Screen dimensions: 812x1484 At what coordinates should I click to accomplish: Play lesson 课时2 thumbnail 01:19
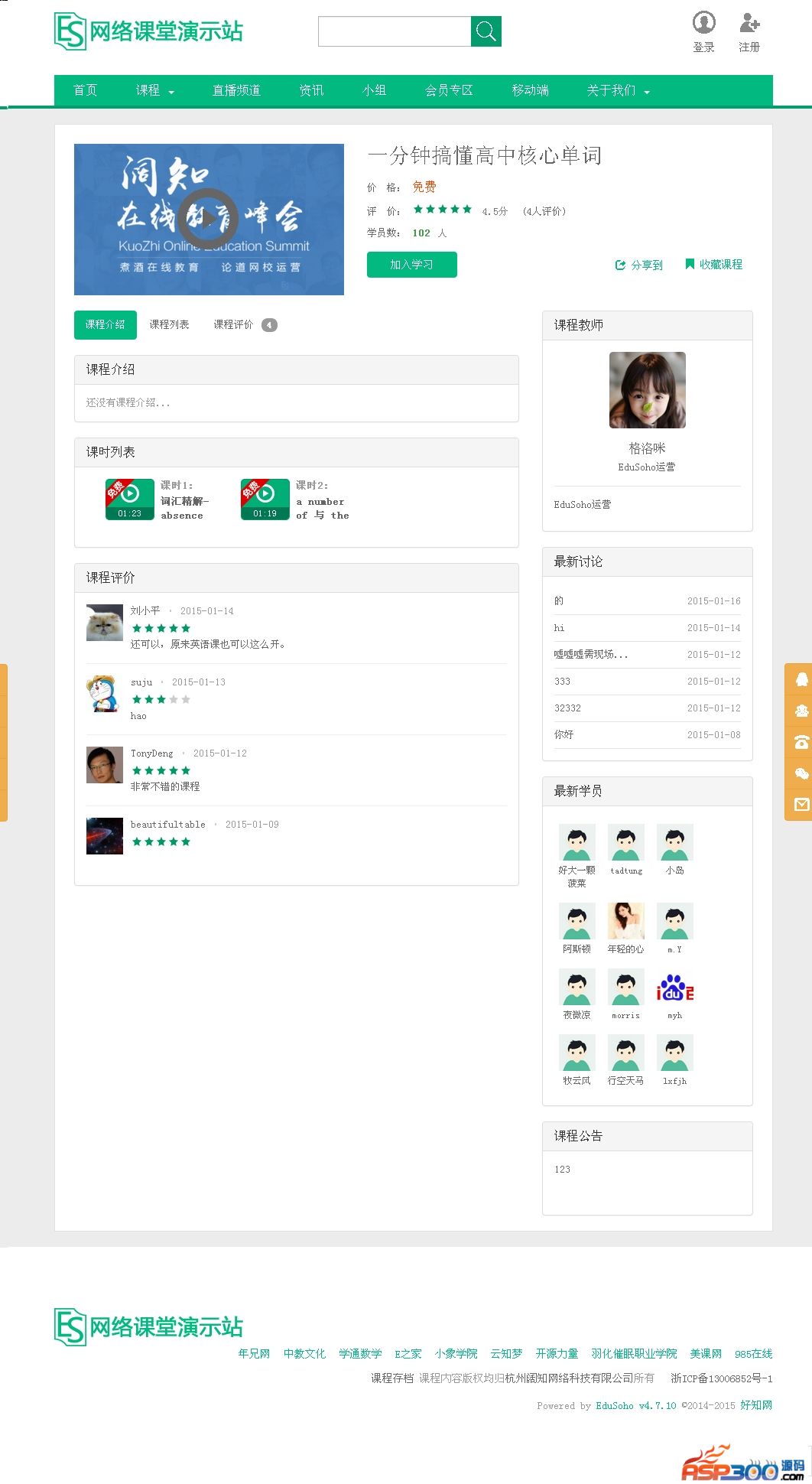[265, 500]
